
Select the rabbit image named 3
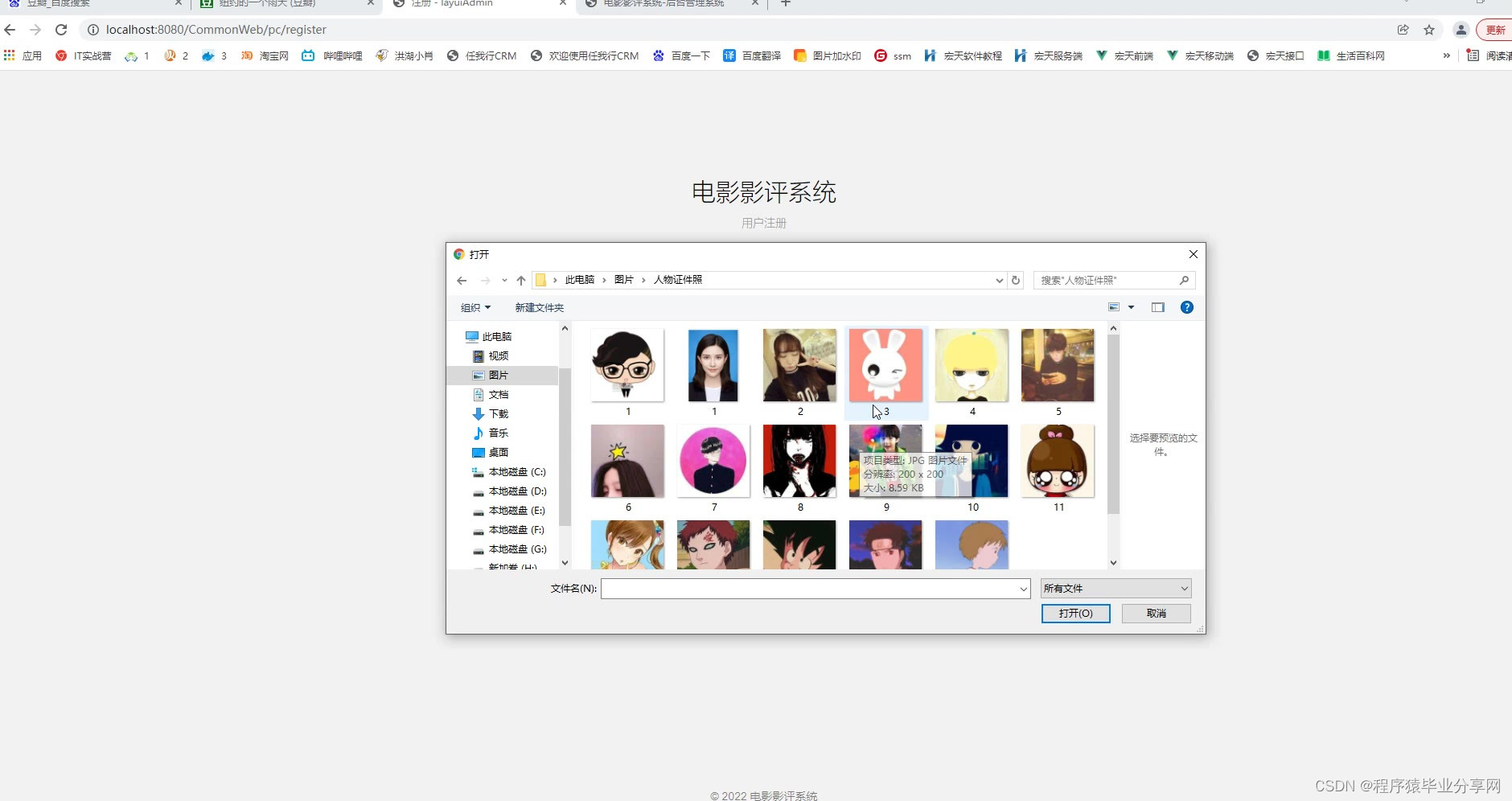(886, 365)
